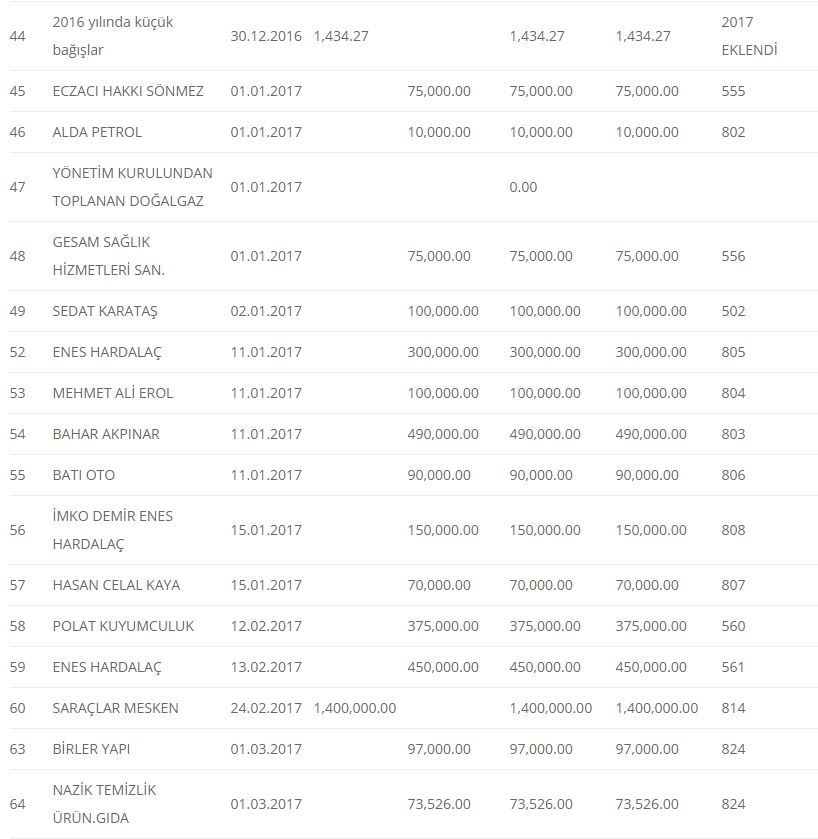Image resolution: width=818 pixels, height=839 pixels.
Task: Select the 2017 EKLENDİ note cell
Action: (748, 36)
